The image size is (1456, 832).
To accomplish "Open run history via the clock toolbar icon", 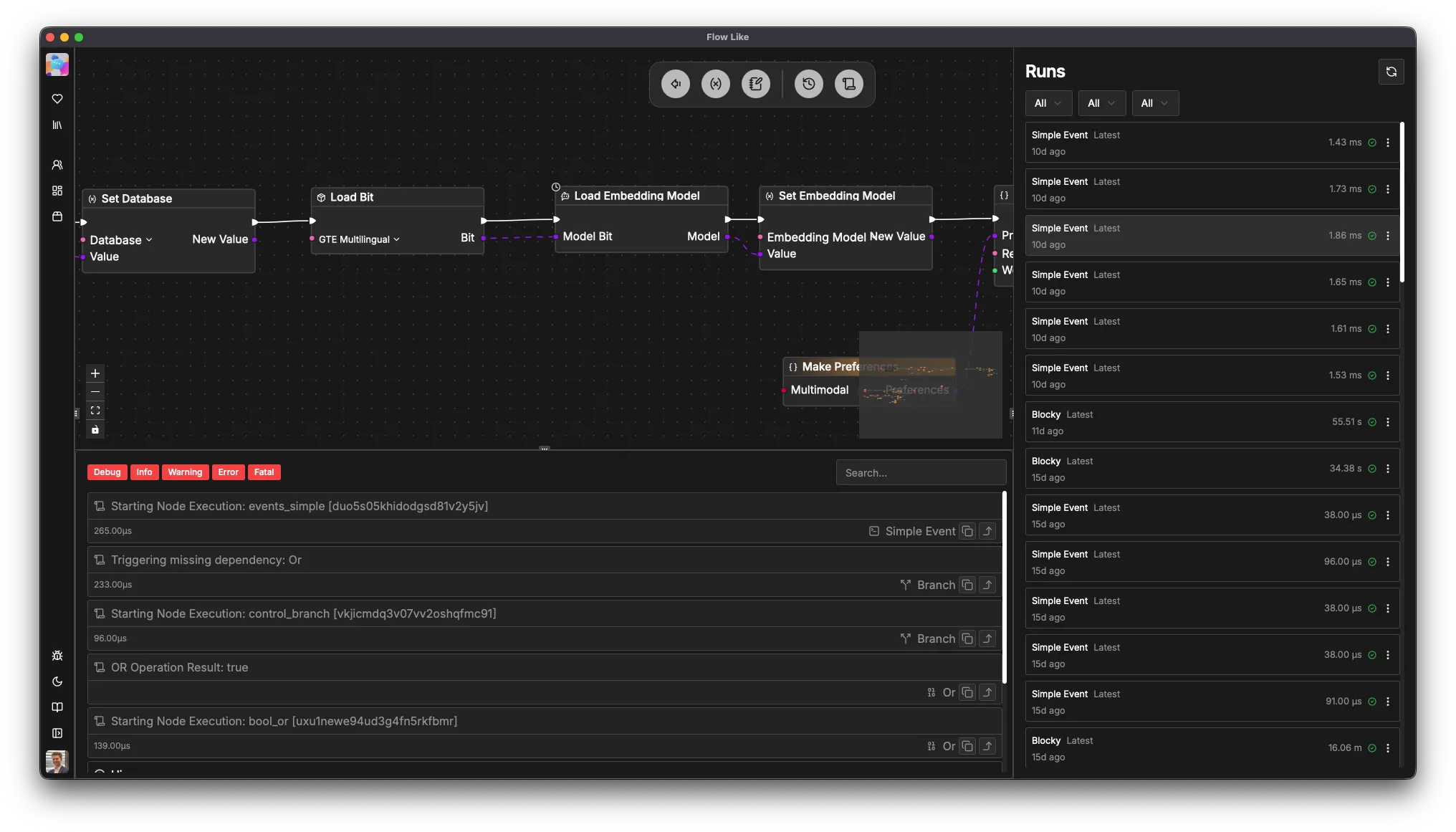I will click(808, 84).
